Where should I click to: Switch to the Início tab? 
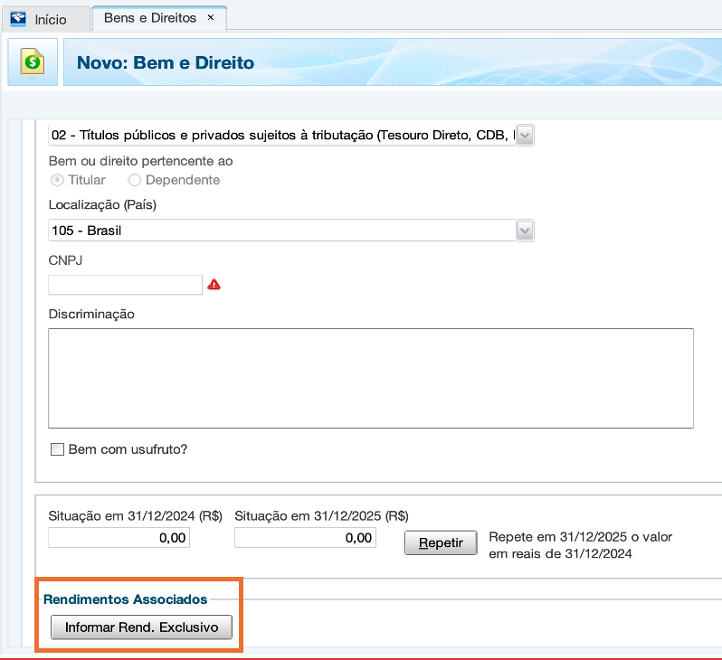[50, 19]
